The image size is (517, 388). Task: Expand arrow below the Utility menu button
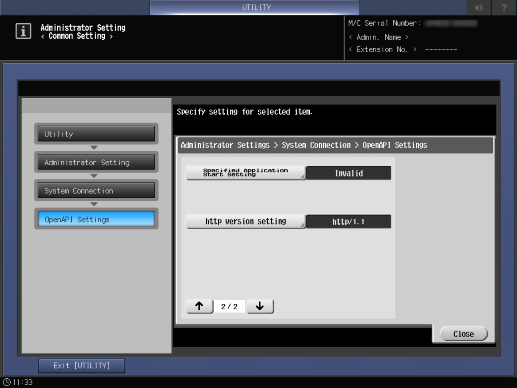pos(94,147)
